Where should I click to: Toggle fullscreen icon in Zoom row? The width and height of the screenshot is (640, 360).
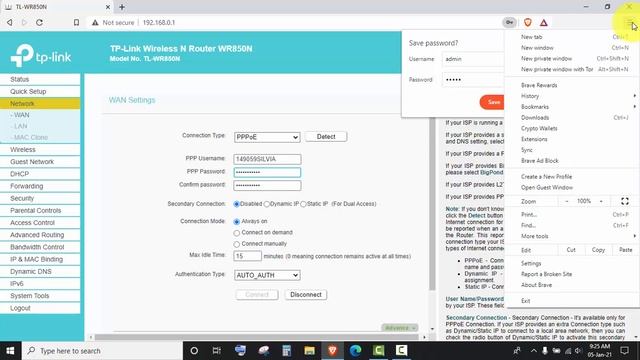coord(624,201)
